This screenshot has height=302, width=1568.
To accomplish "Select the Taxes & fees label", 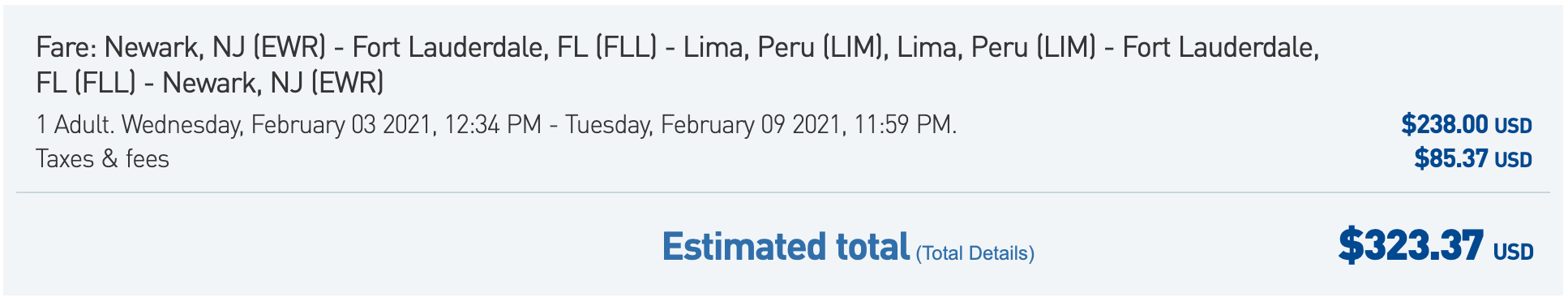I will click(x=102, y=158).
